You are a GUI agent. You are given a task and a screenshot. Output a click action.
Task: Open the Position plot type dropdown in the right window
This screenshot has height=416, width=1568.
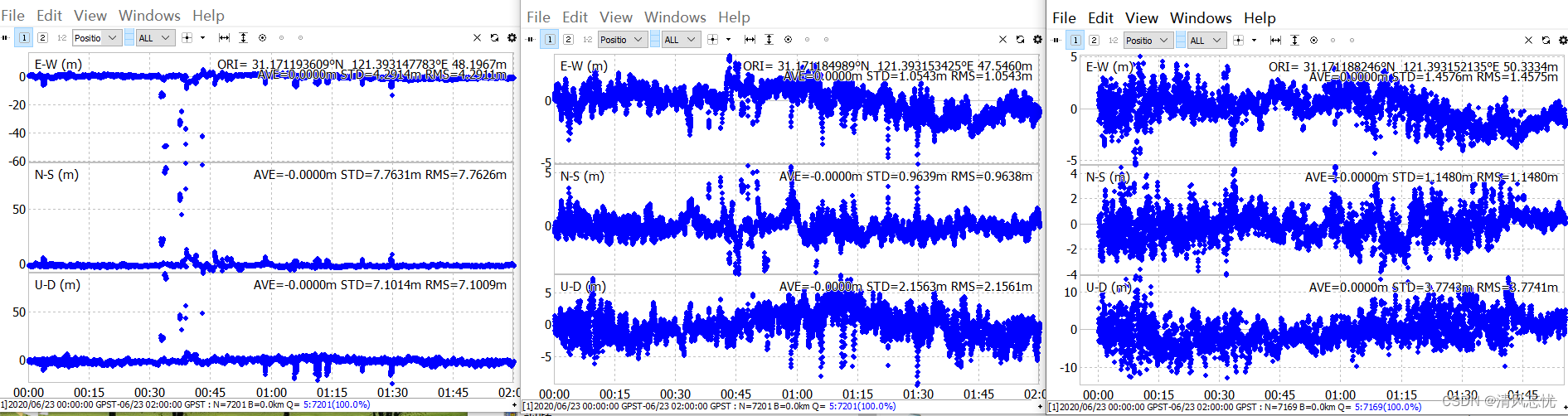[x=1148, y=40]
